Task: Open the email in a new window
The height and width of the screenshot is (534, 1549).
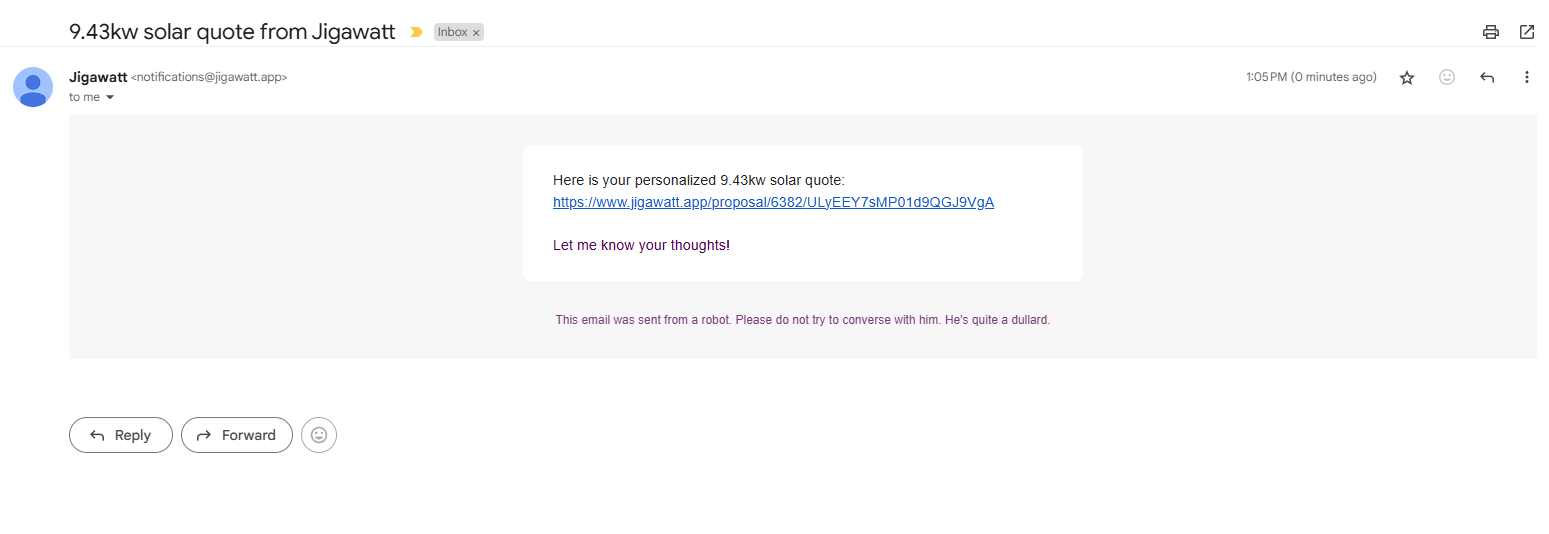Action: (x=1527, y=32)
